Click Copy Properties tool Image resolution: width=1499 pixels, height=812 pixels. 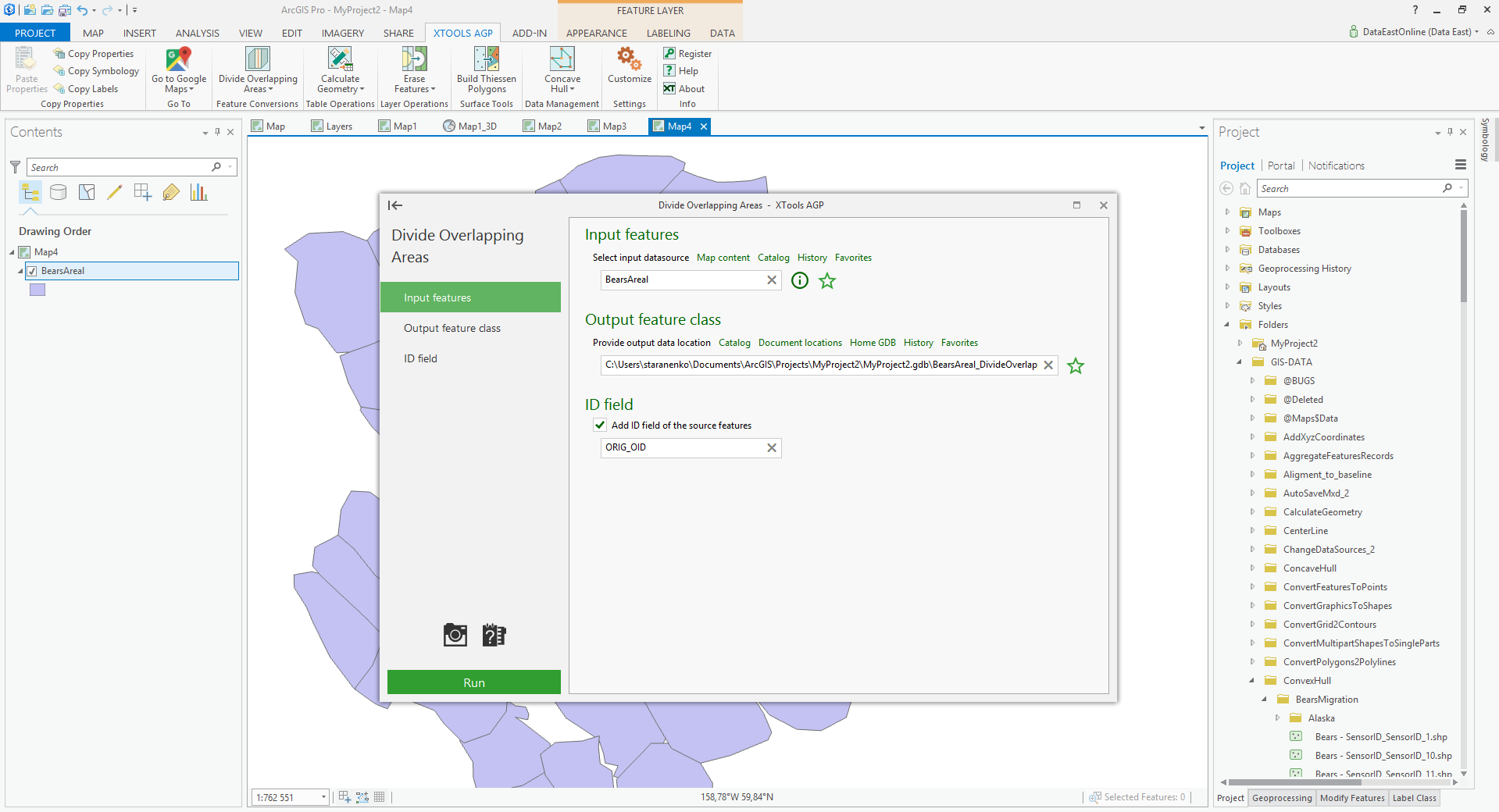[94, 54]
